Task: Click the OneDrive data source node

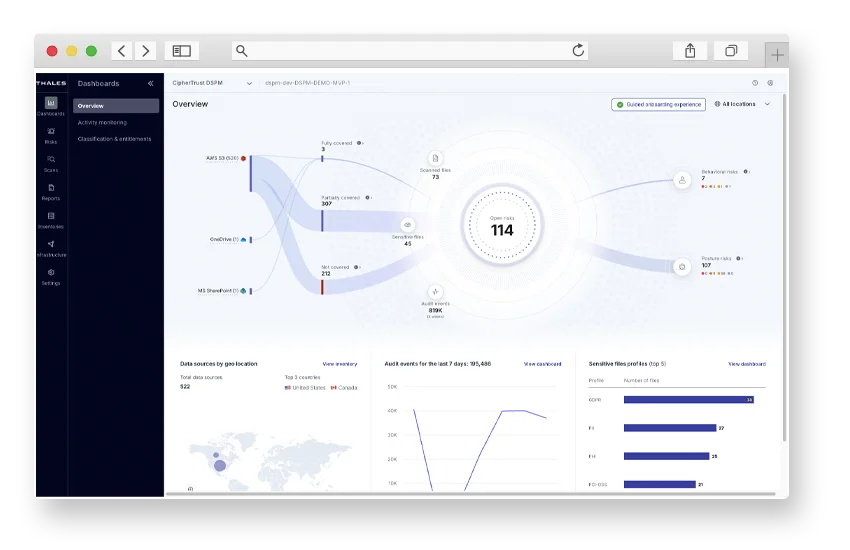Action: tap(228, 239)
